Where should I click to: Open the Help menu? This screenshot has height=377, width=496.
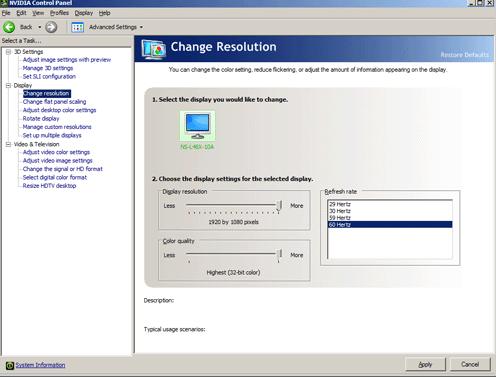[x=104, y=13]
